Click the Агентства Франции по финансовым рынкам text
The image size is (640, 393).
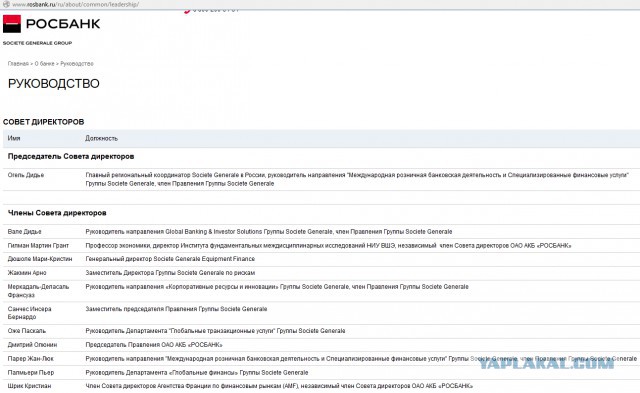279,386
